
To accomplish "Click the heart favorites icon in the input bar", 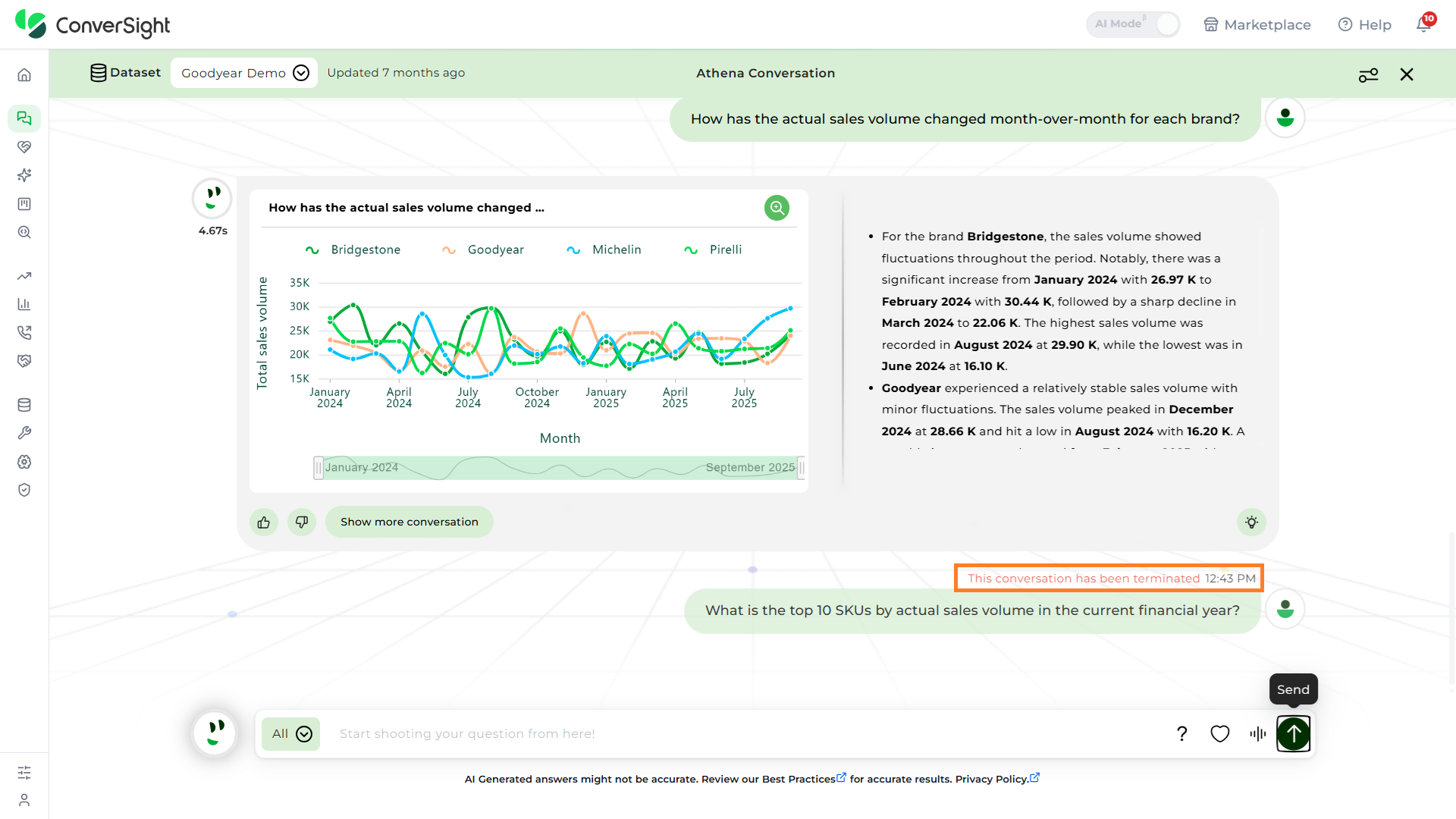I will click(x=1219, y=733).
